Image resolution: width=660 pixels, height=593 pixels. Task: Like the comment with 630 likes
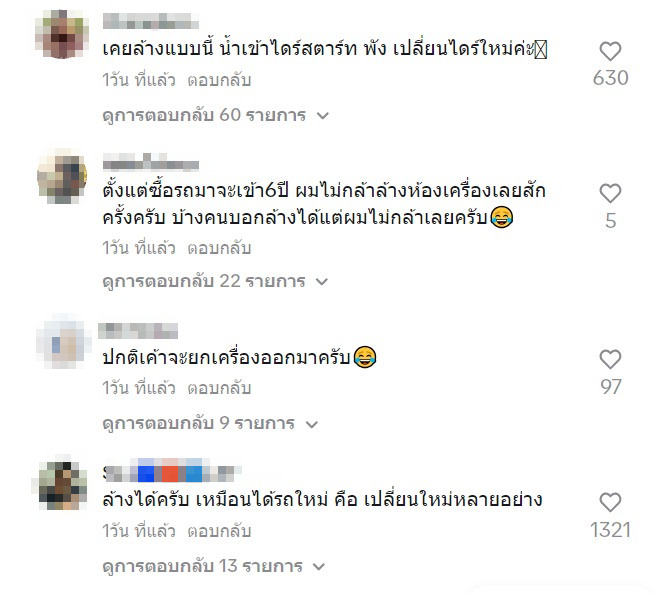pos(610,52)
